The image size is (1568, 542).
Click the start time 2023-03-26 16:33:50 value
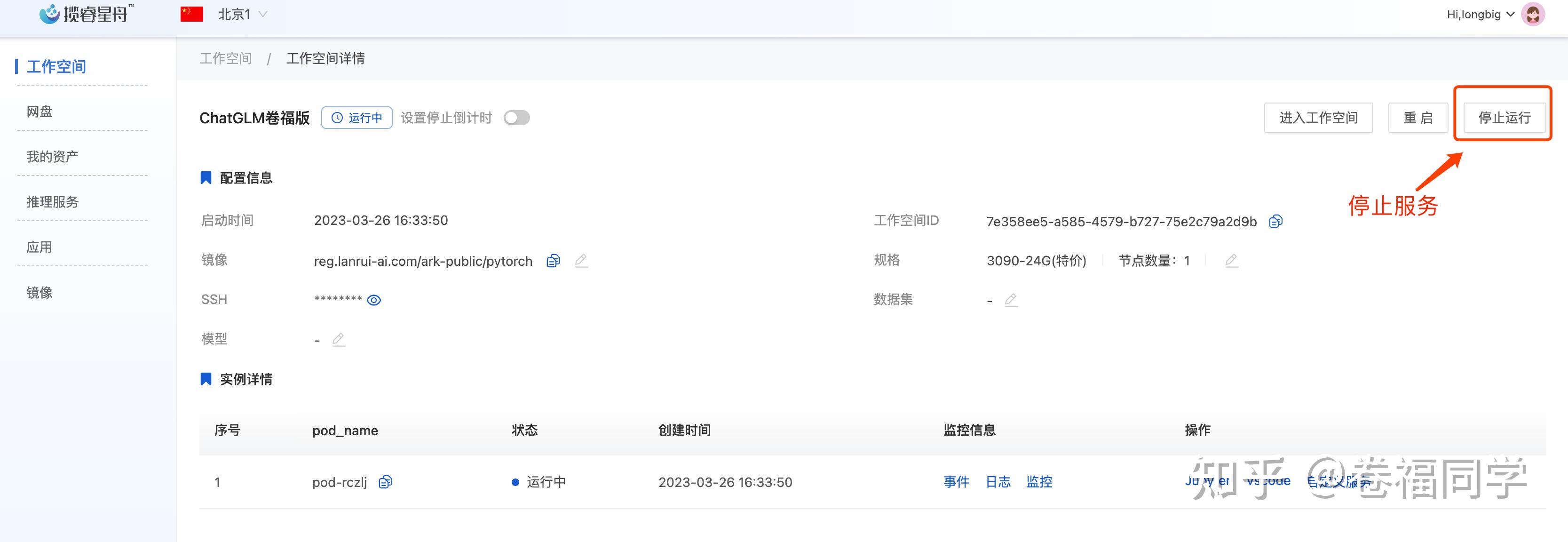click(381, 221)
